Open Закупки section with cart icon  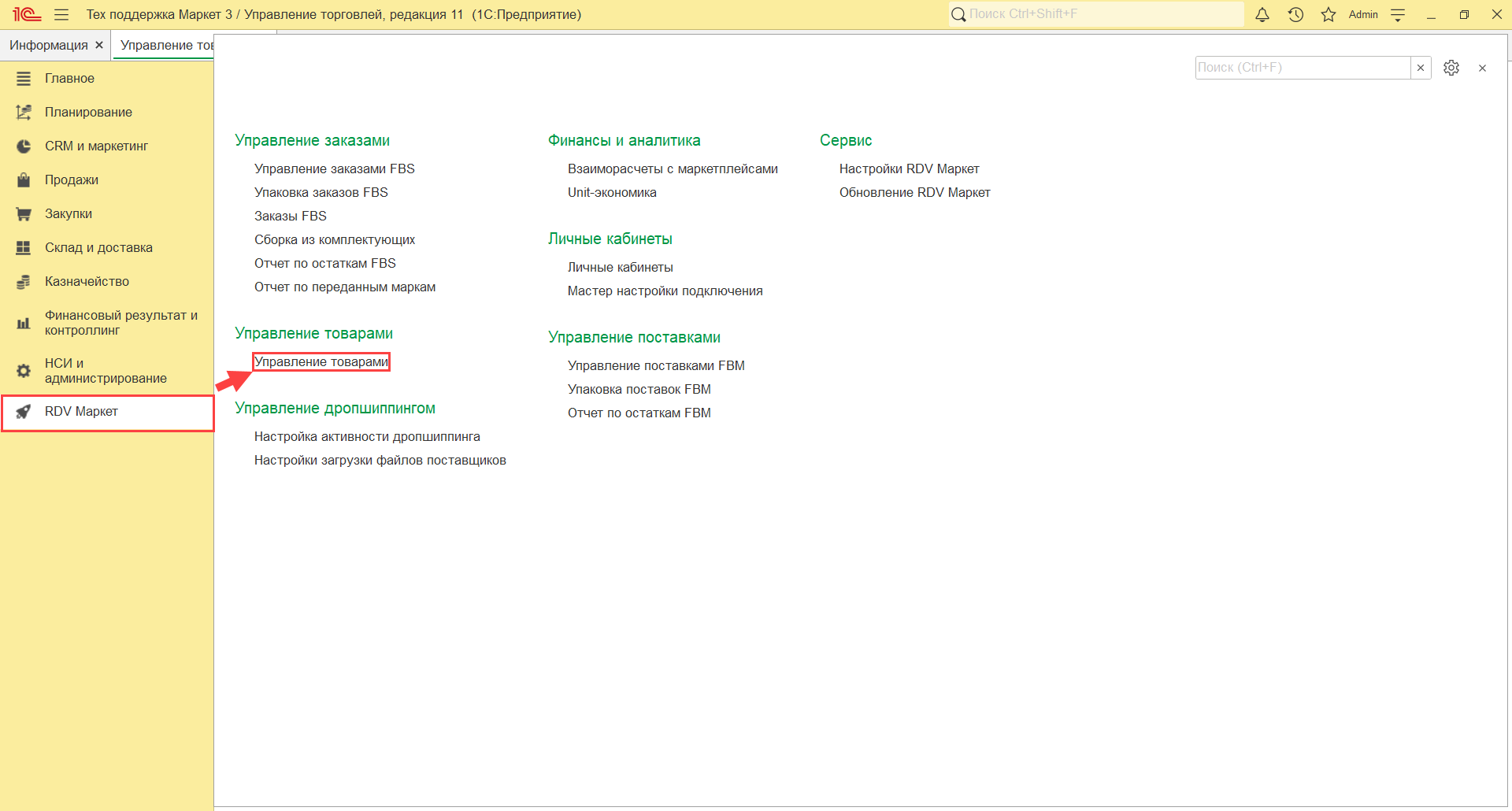coord(68,214)
